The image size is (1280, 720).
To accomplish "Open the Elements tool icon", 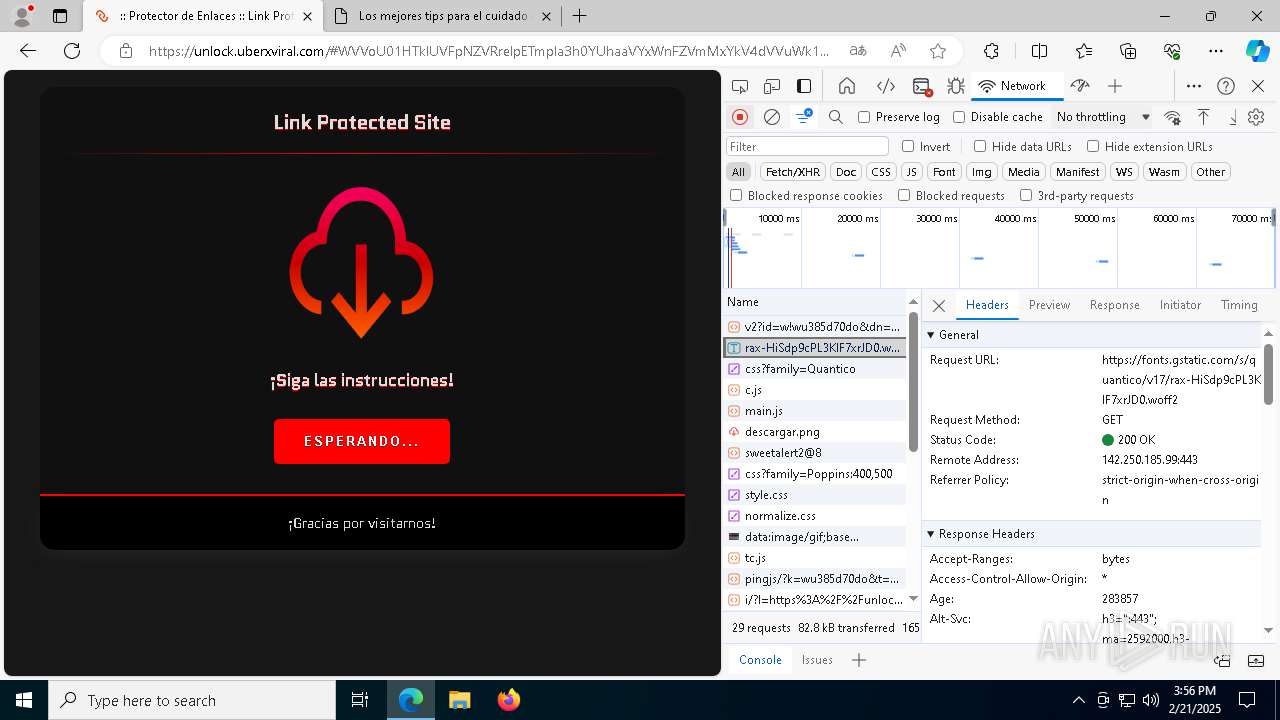I will pos(885,86).
